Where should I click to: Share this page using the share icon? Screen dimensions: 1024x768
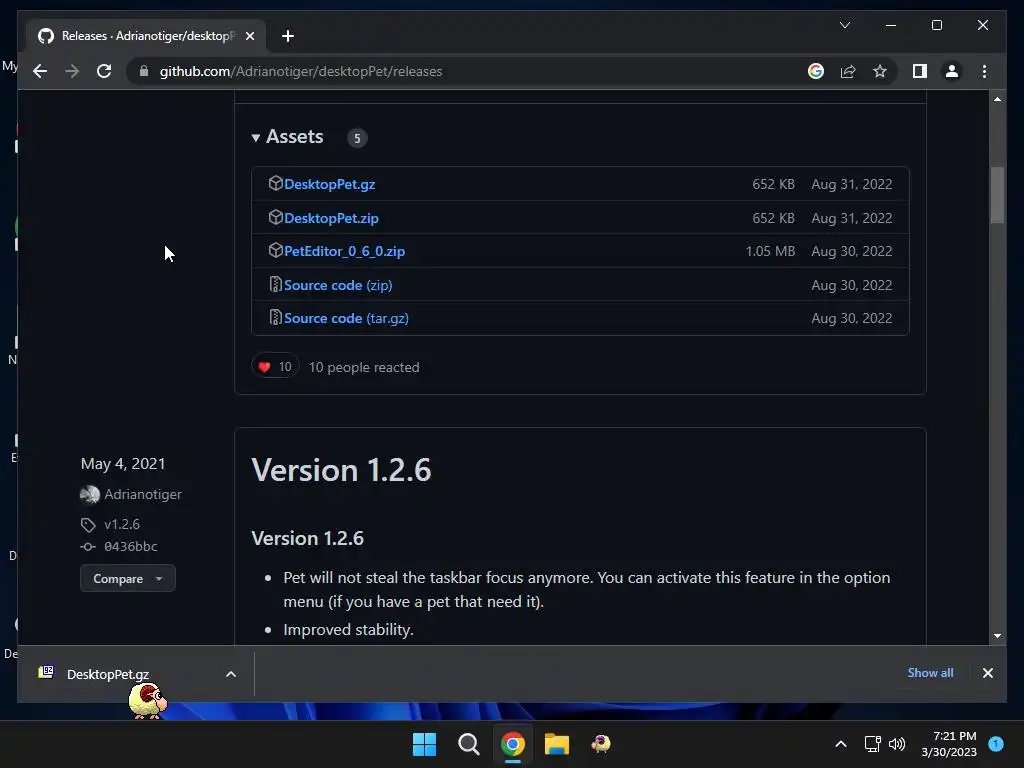tap(848, 71)
